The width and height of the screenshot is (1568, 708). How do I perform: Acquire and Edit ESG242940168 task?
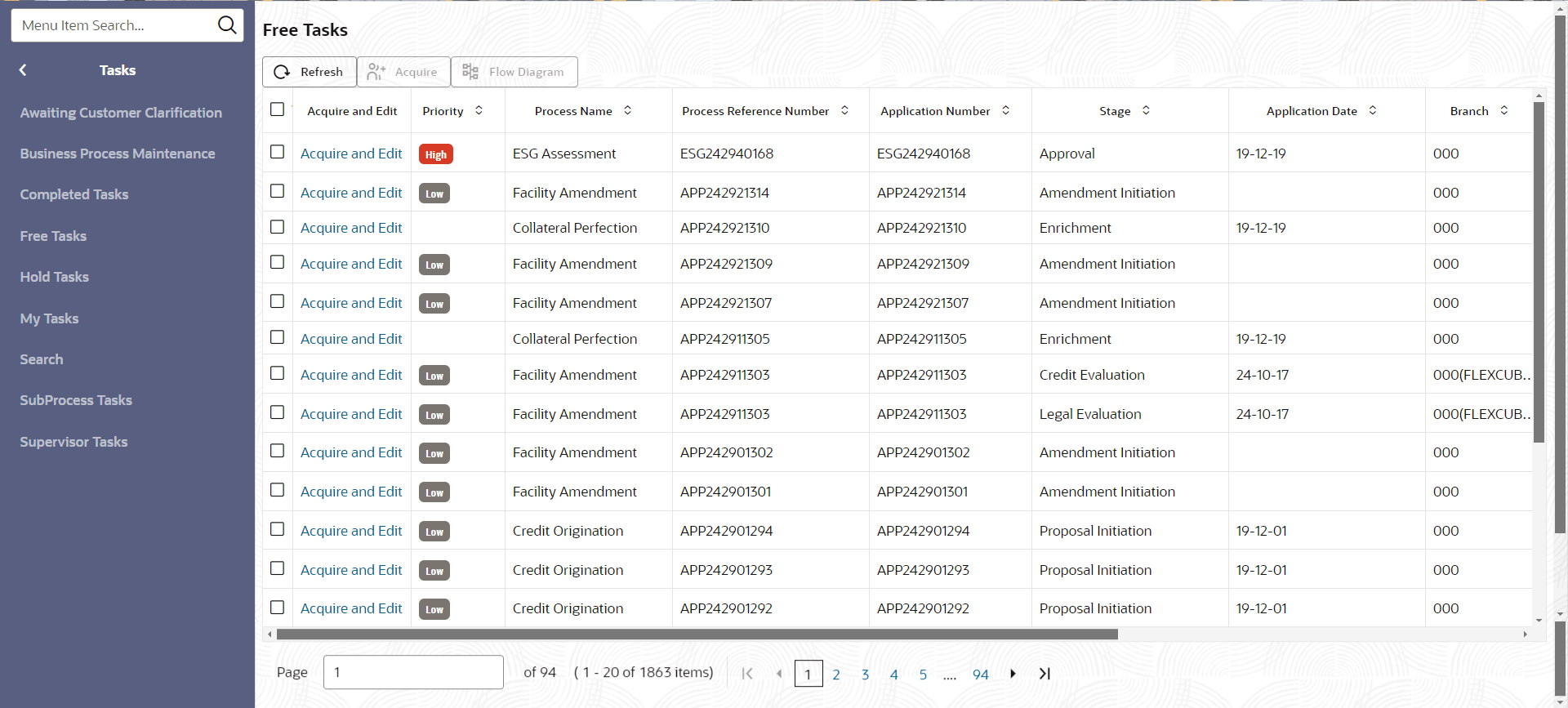click(351, 154)
